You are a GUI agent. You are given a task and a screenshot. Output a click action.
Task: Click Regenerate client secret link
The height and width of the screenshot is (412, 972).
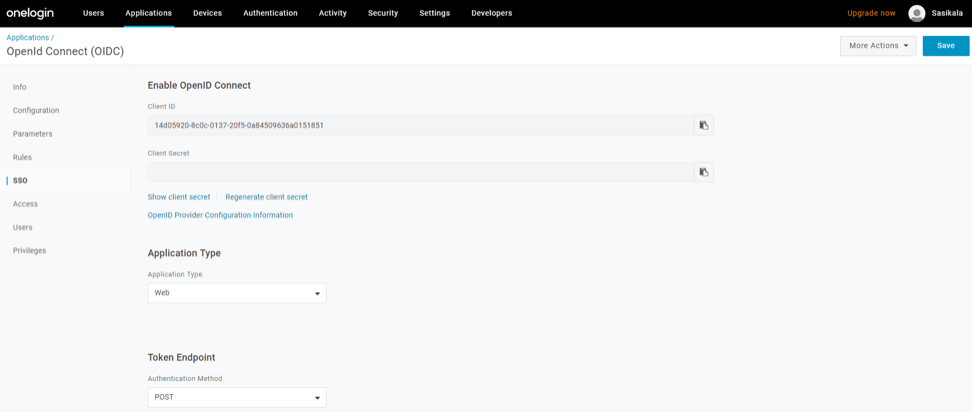[x=266, y=197]
